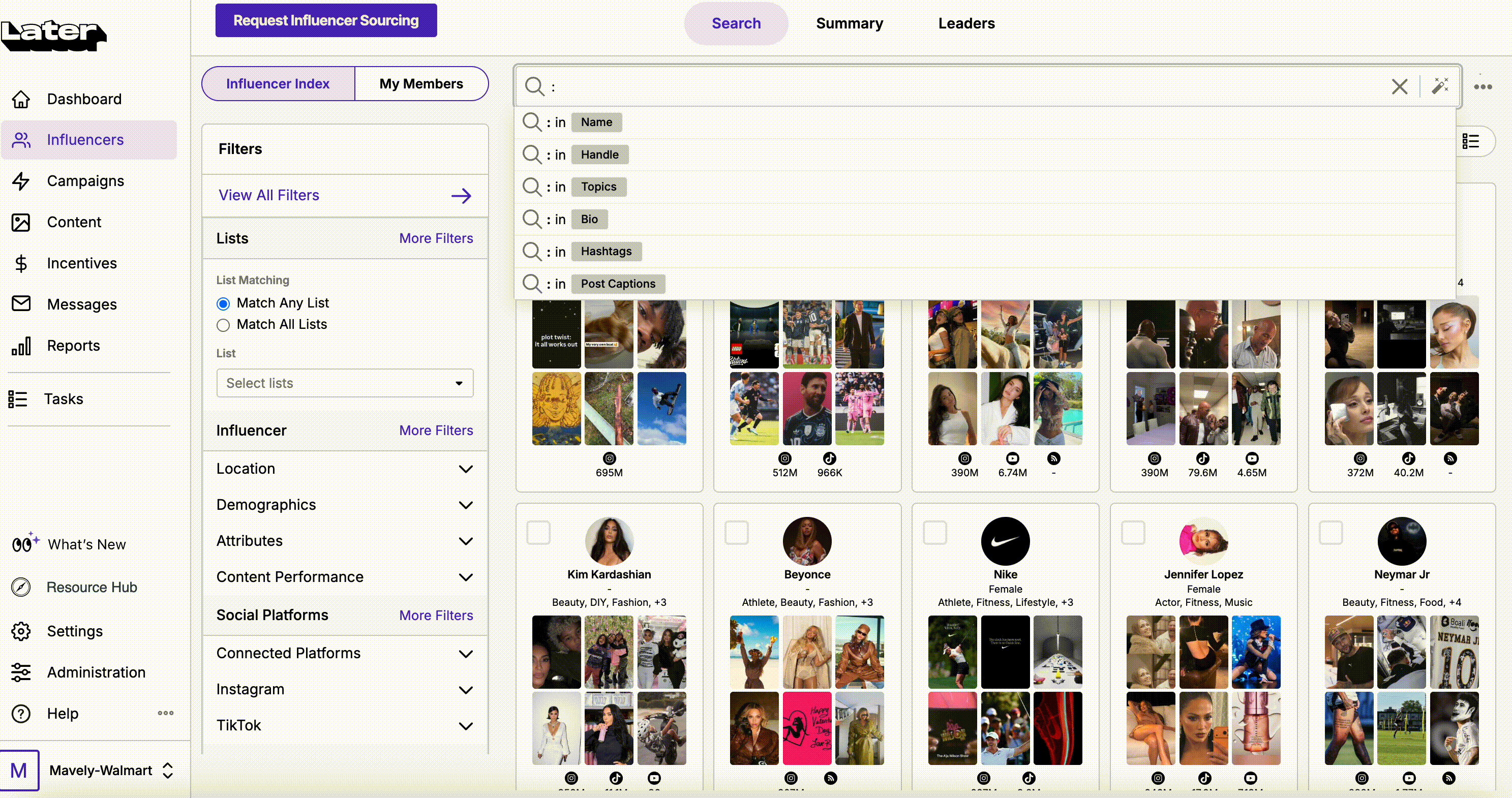Click the magic wand icon in search bar
Screen dimensions: 1512x798
(1440, 86)
